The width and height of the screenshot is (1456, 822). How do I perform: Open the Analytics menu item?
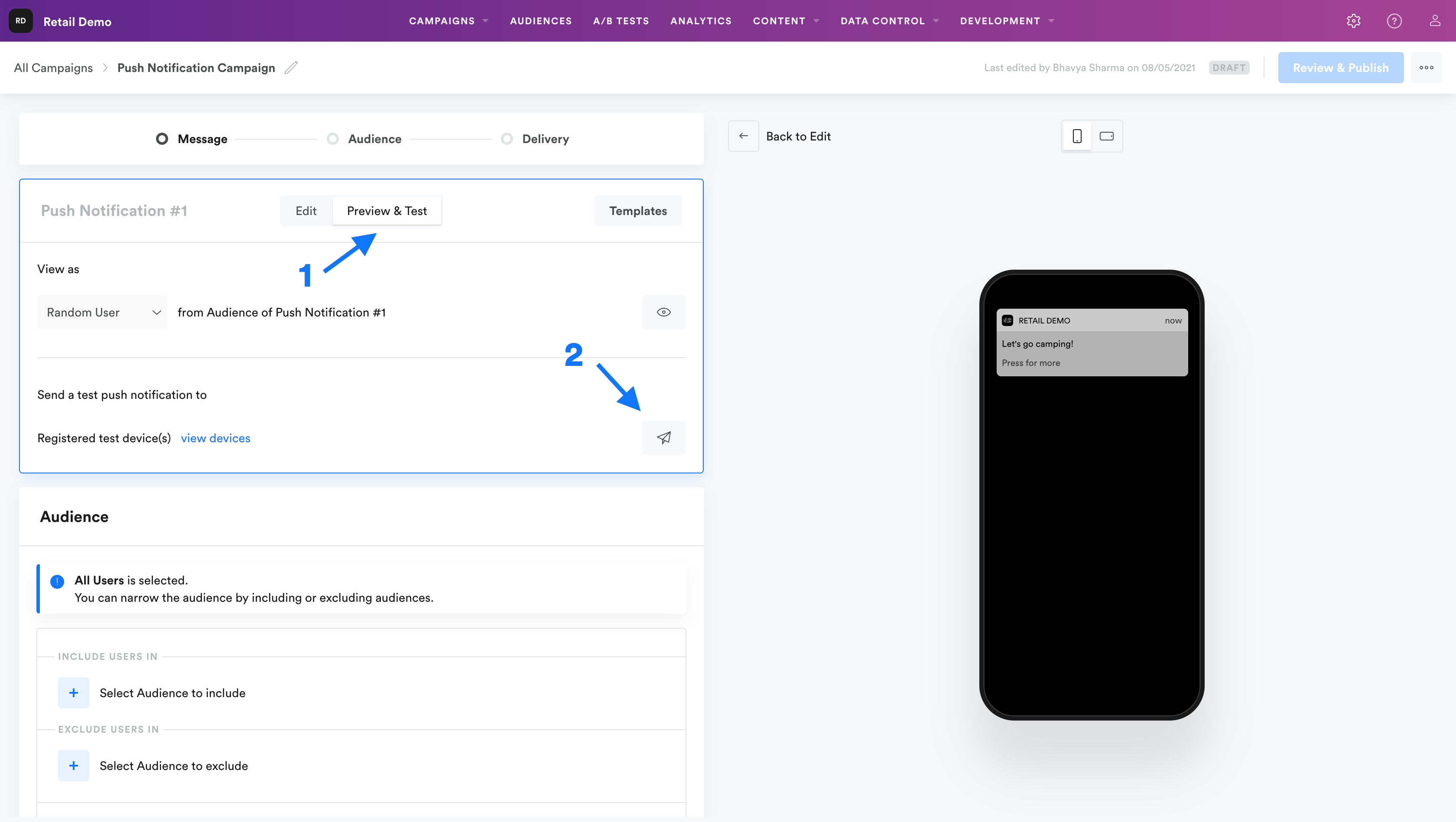[x=701, y=21]
